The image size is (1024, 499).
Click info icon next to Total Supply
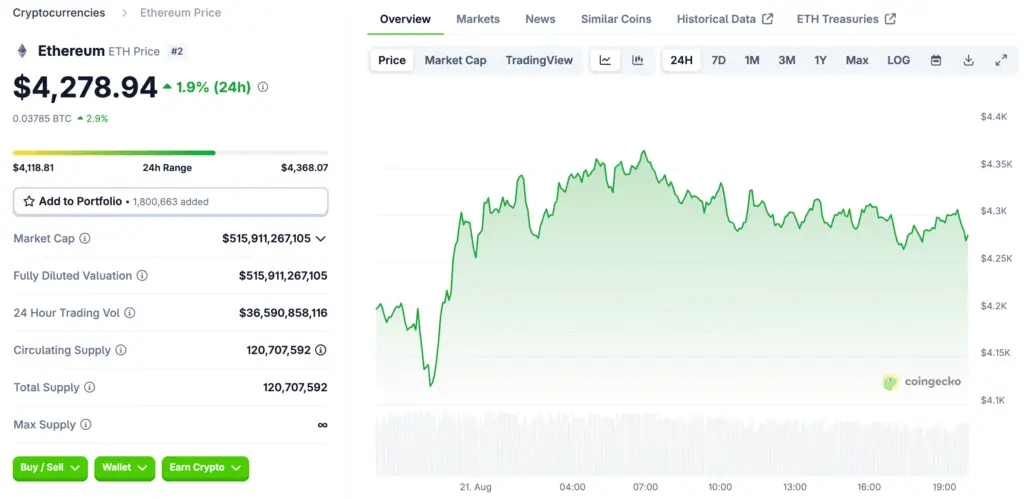click(90, 387)
